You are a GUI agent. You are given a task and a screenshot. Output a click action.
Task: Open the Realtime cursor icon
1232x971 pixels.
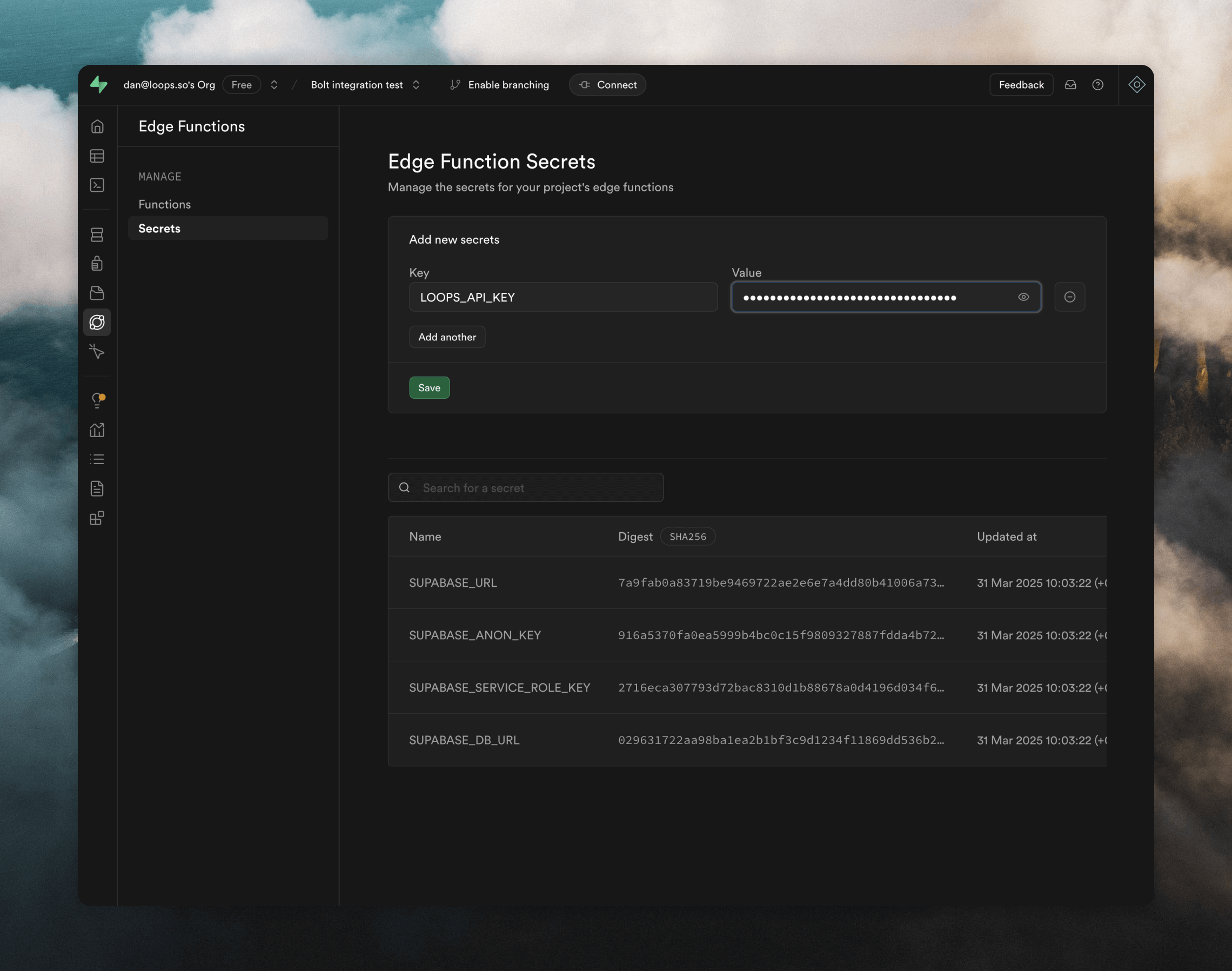point(97,352)
